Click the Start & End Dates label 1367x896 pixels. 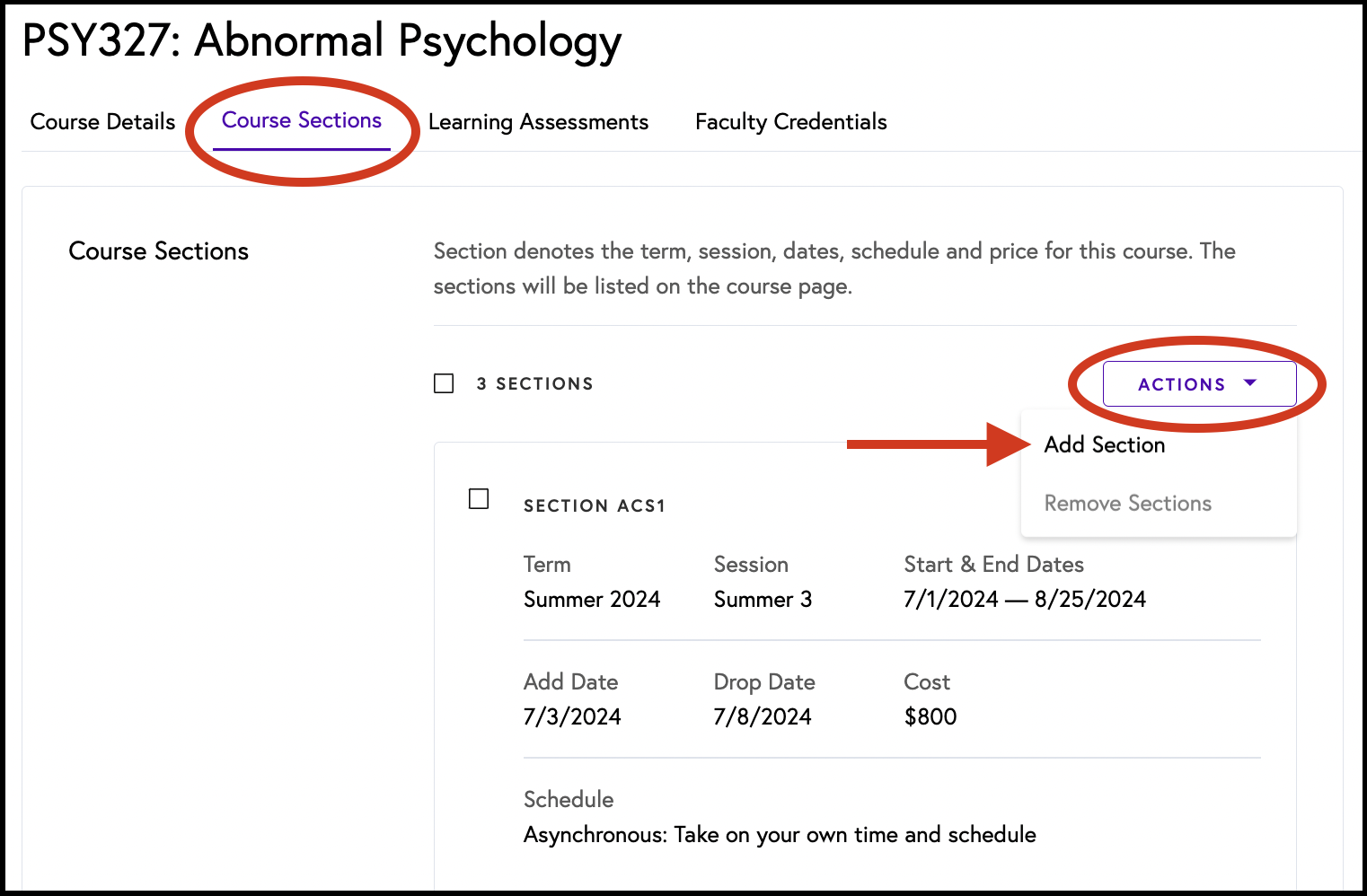pyautogui.click(x=993, y=564)
